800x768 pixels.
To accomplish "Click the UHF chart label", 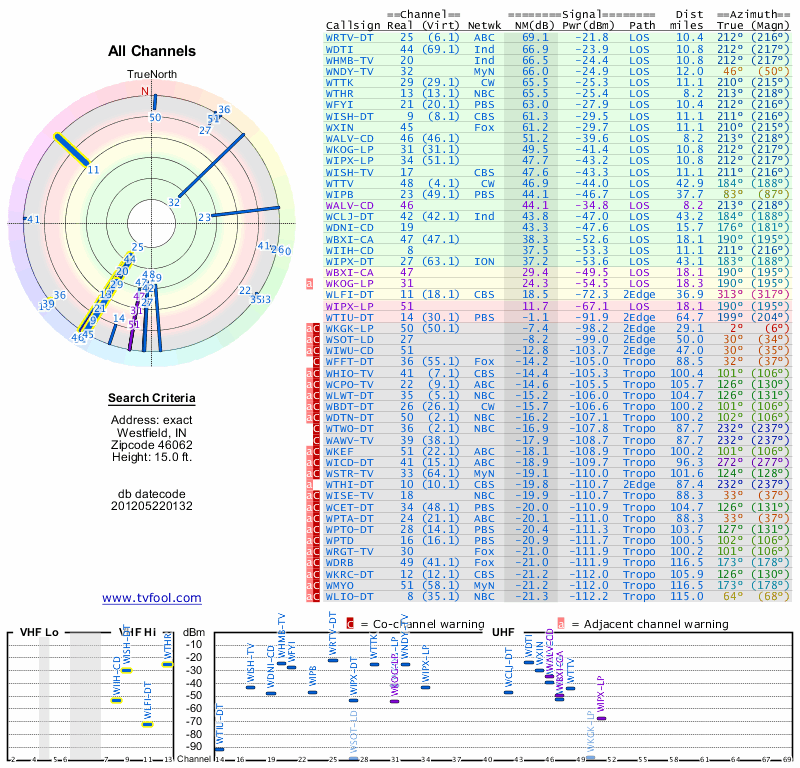I will click(x=503, y=632).
